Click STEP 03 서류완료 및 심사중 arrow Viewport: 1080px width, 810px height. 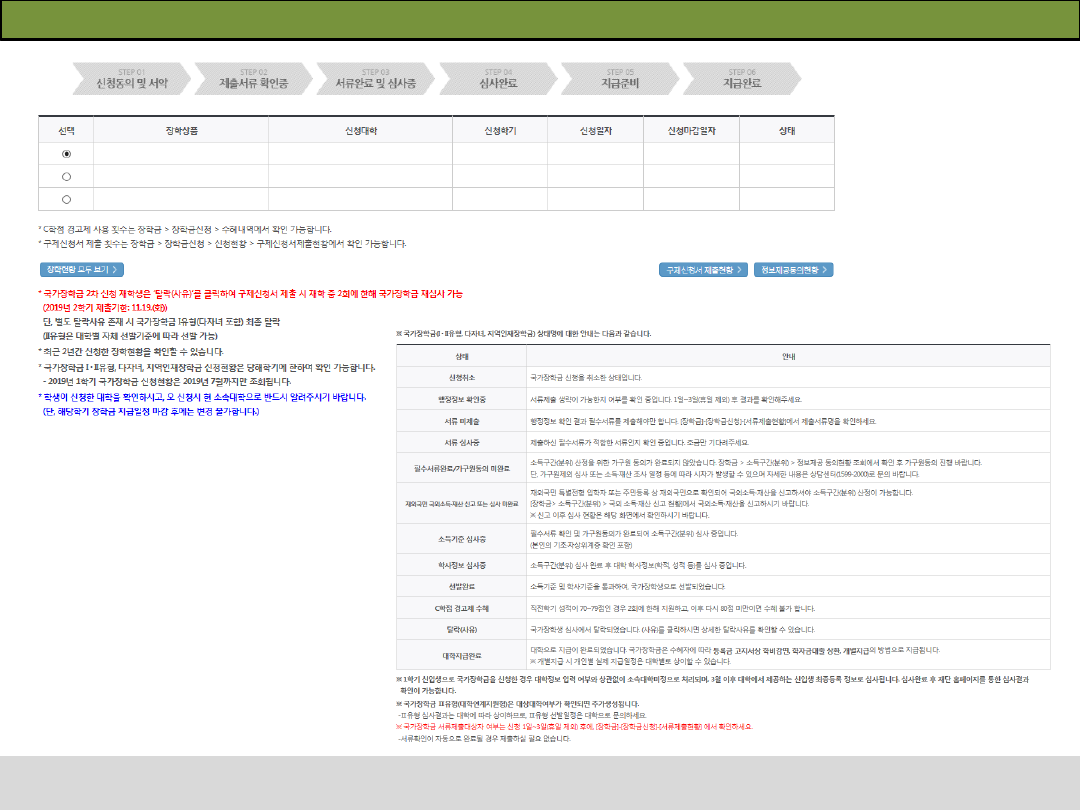pos(375,79)
